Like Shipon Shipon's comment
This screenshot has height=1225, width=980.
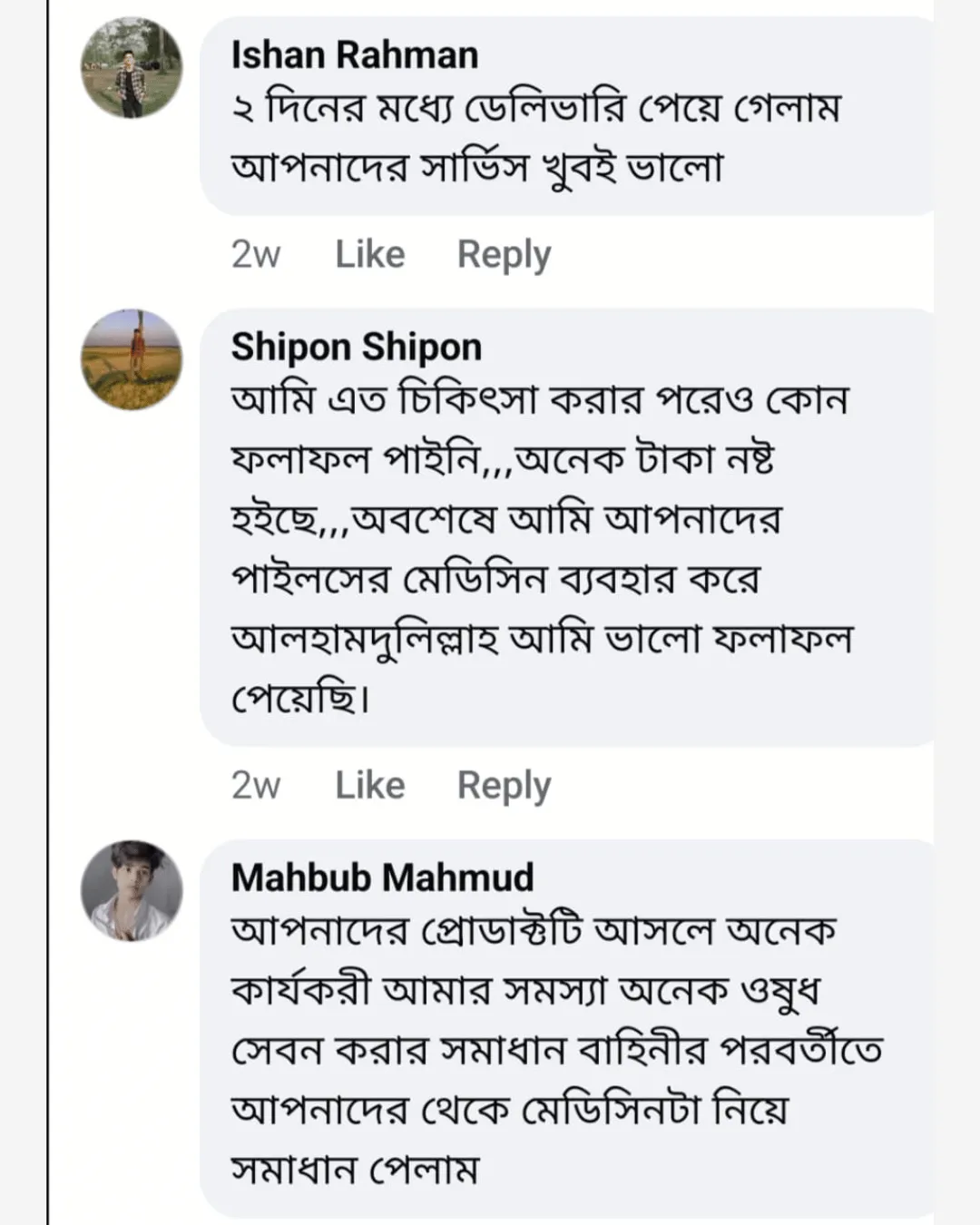[x=369, y=786]
